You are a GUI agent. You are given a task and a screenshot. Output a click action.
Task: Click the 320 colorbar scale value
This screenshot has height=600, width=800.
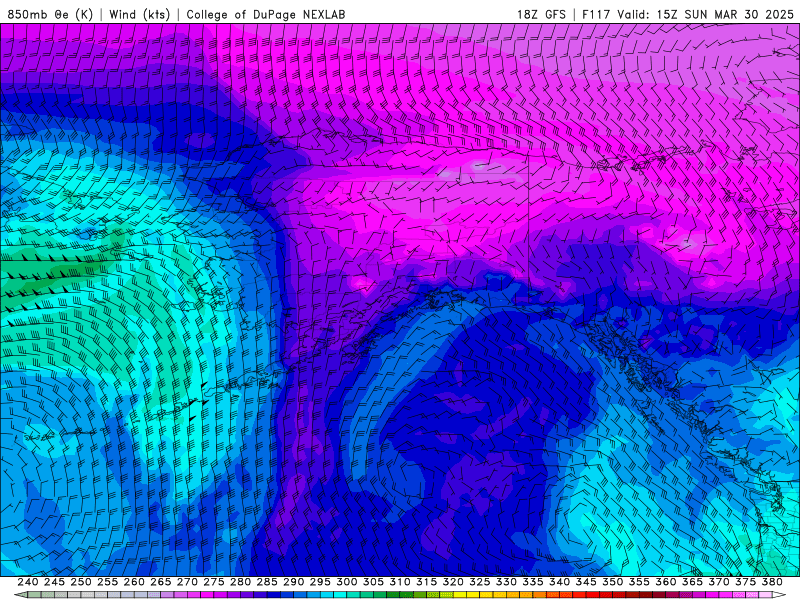point(453,582)
